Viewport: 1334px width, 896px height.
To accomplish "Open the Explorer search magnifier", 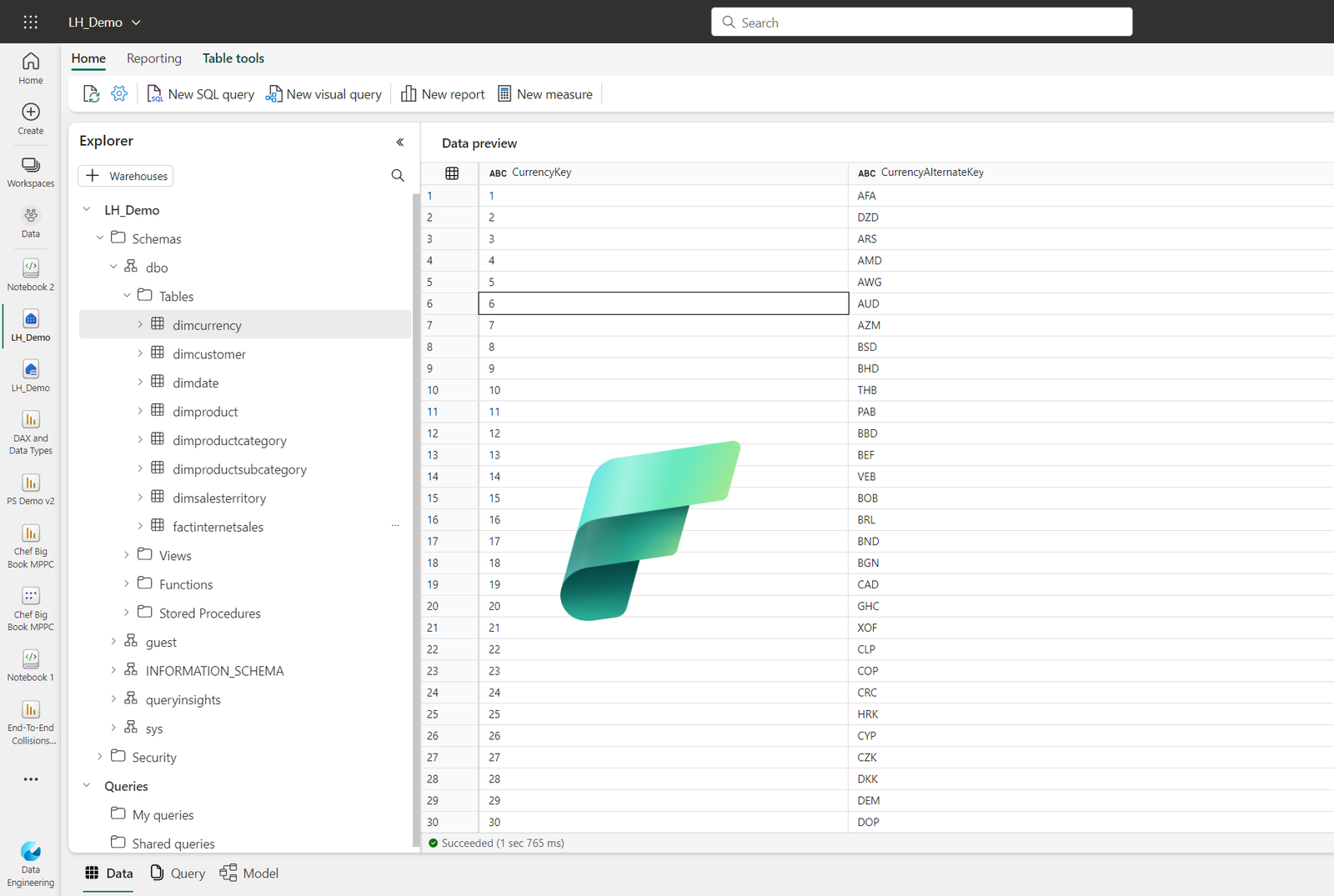I will pos(397,175).
